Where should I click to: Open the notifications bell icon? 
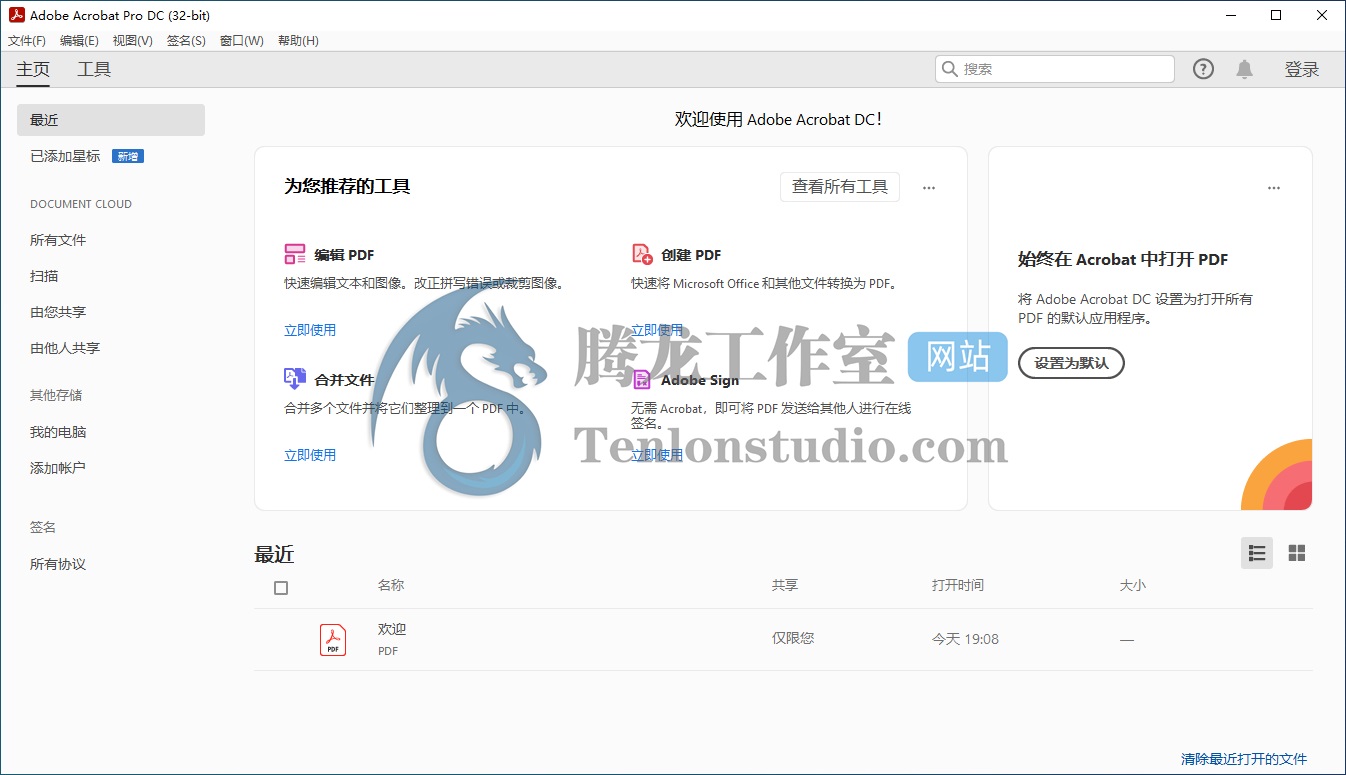(x=1244, y=69)
